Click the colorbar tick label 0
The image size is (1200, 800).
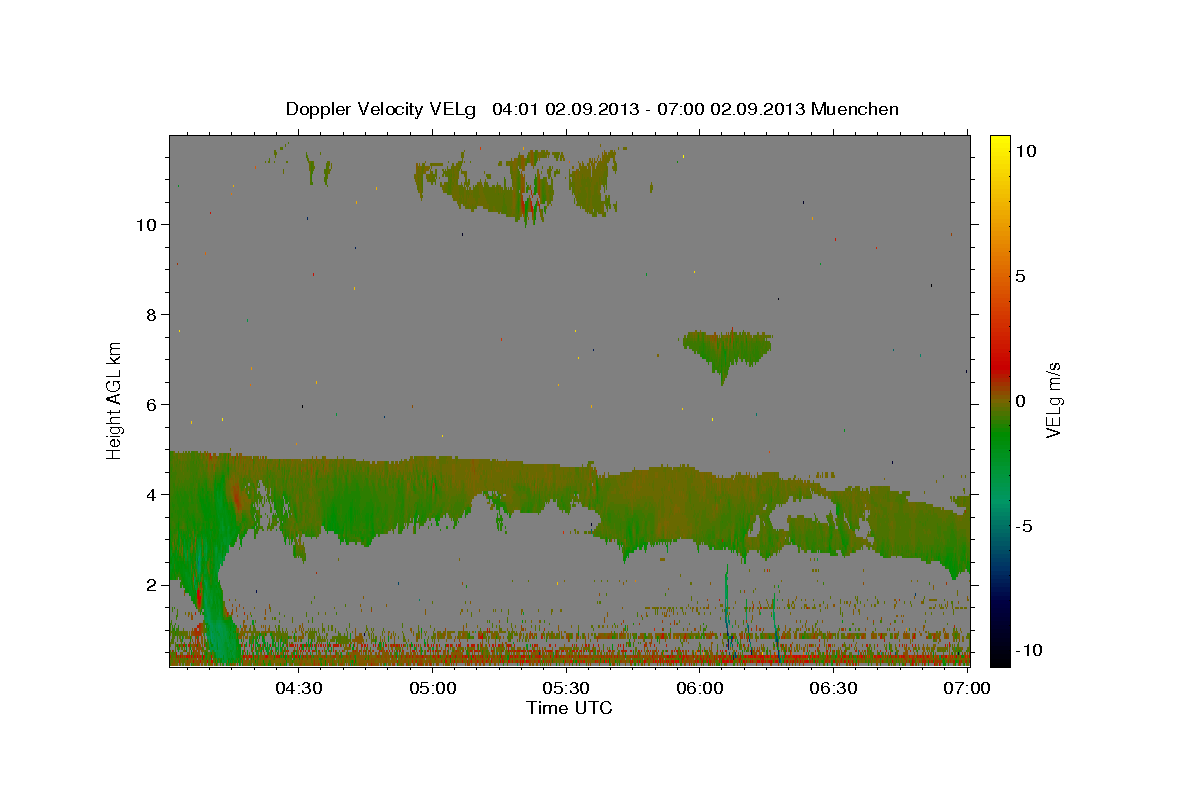1020,401
